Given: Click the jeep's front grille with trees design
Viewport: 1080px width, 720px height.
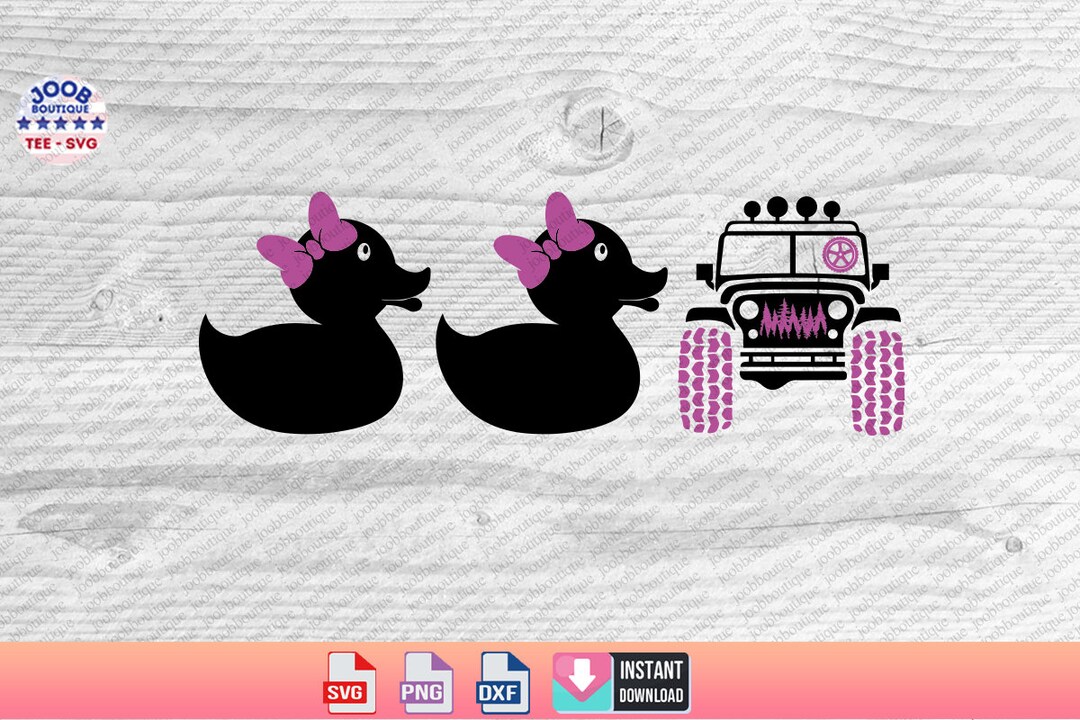Looking at the screenshot, I should pyautogui.click(x=793, y=320).
